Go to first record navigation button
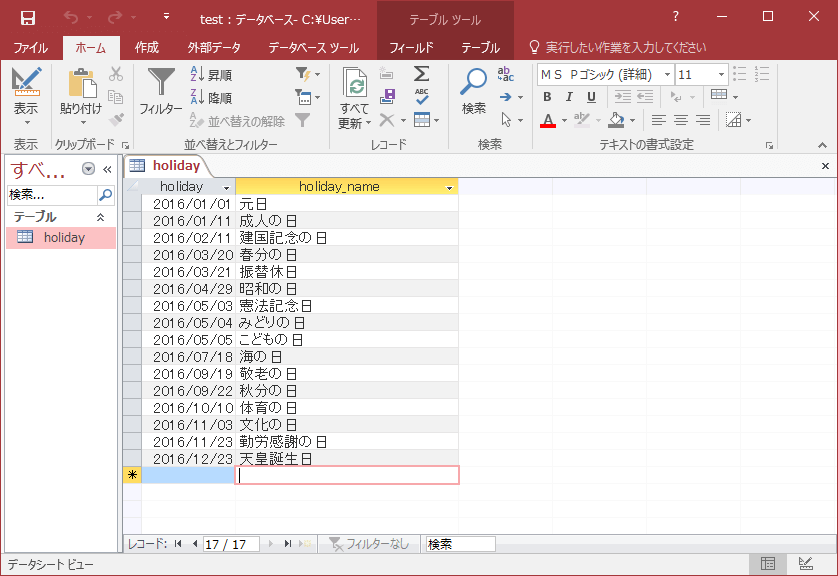This screenshot has height=576, width=838. (x=178, y=544)
